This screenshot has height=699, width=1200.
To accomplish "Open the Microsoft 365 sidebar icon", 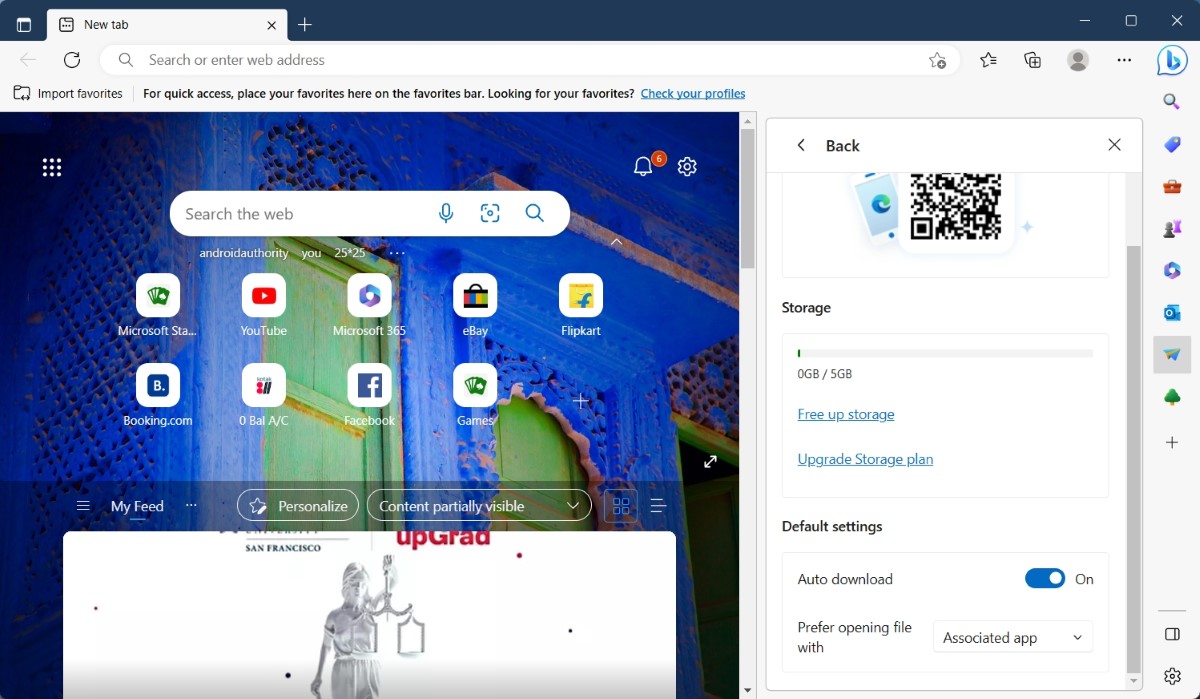I will tap(1172, 271).
